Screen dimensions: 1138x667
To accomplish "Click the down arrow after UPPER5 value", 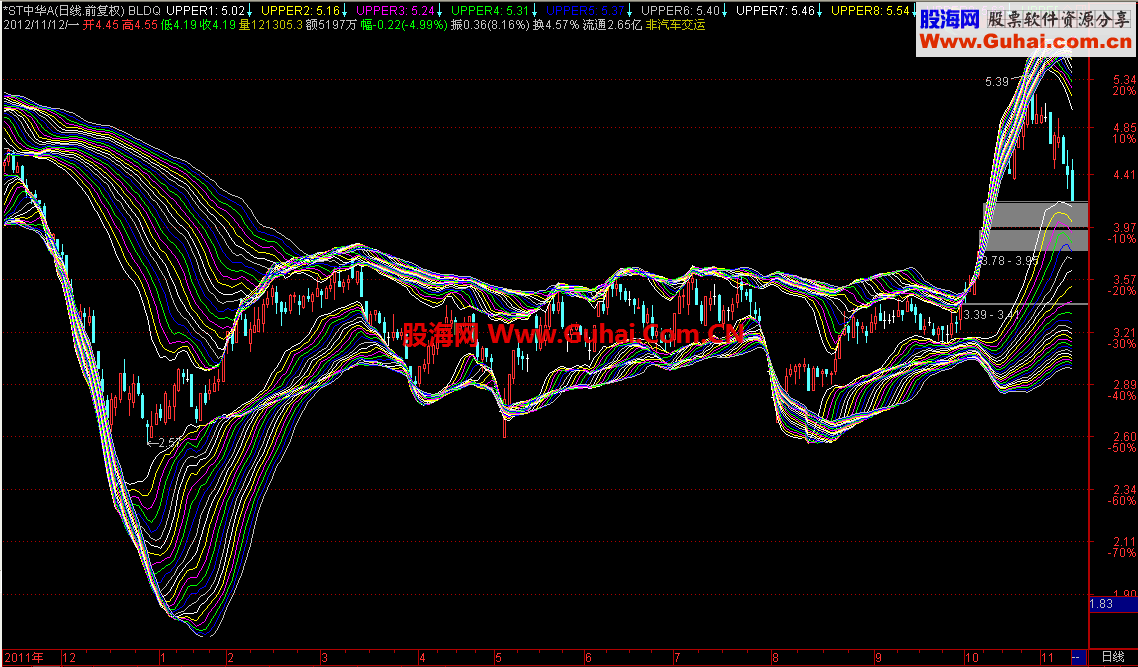I will (x=629, y=11).
